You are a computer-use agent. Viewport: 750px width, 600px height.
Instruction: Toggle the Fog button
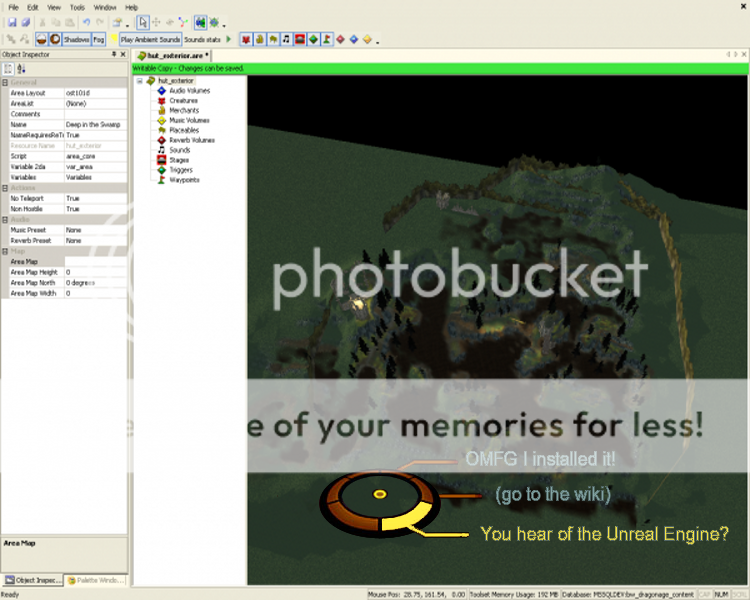click(99, 39)
